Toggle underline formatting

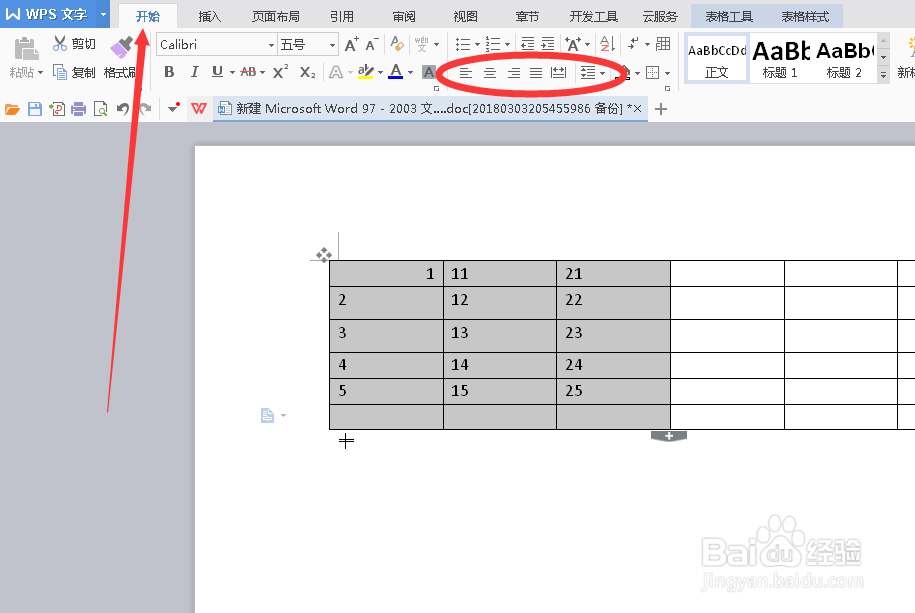[x=218, y=72]
